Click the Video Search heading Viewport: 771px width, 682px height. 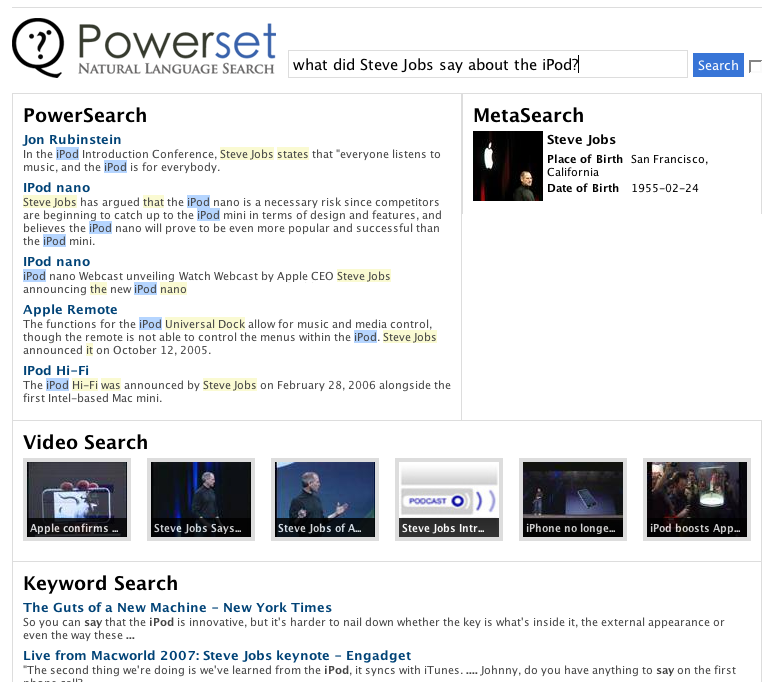click(85, 442)
